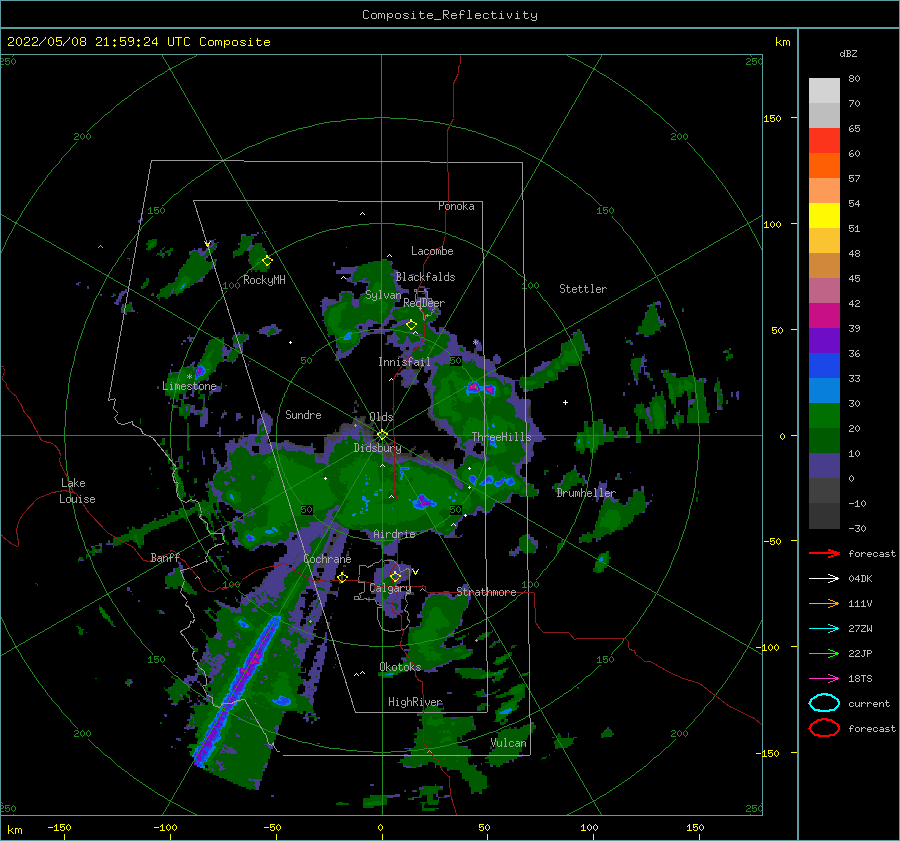Screen dimensions: 900x841
Task: Click the Stettler city label
Action: click(583, 289)
